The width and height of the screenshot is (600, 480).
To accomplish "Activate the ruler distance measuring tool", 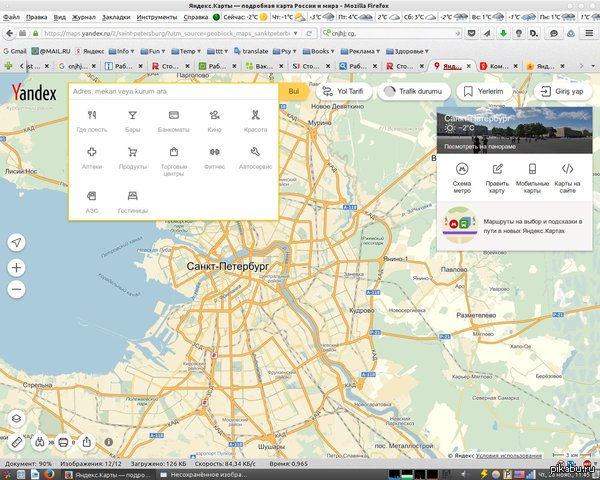I will pyautogui.click(x=16, y=442).
